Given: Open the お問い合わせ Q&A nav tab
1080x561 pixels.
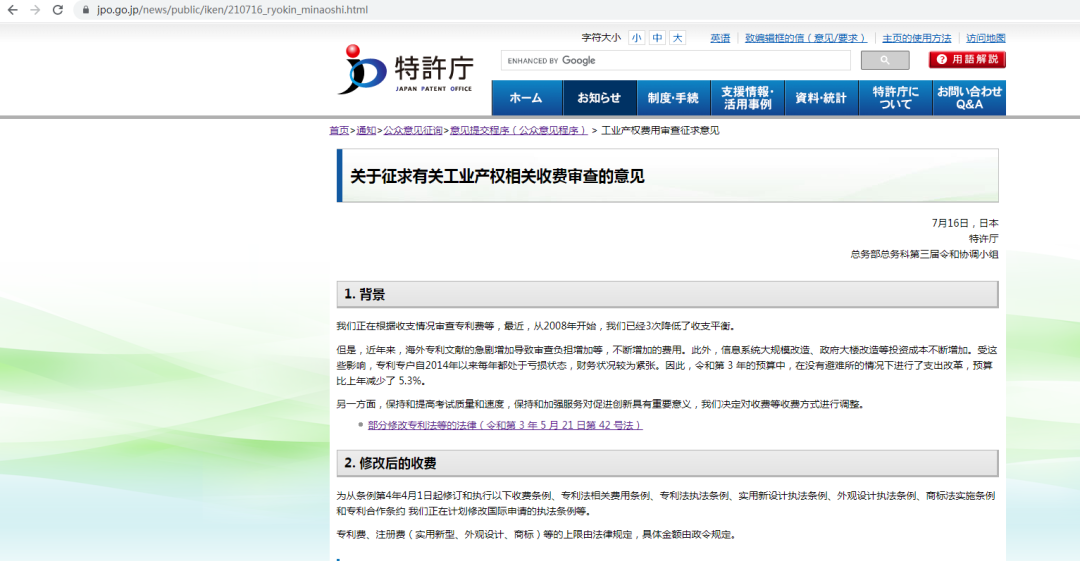Looking at the screenshot, I should [x=969, y=98].
